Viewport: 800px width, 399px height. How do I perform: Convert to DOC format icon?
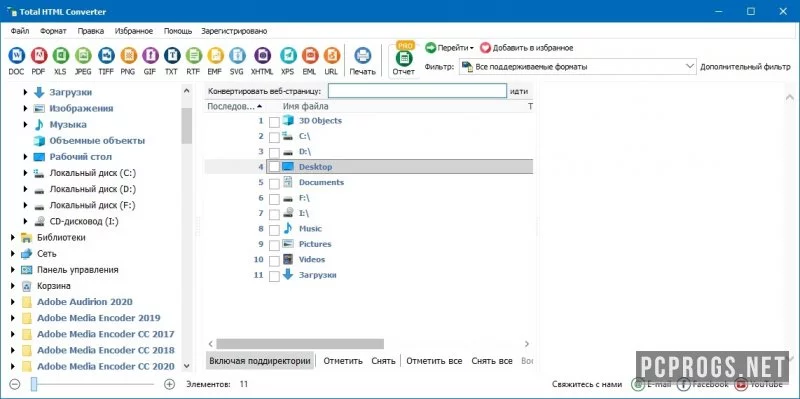pos(16,55)
